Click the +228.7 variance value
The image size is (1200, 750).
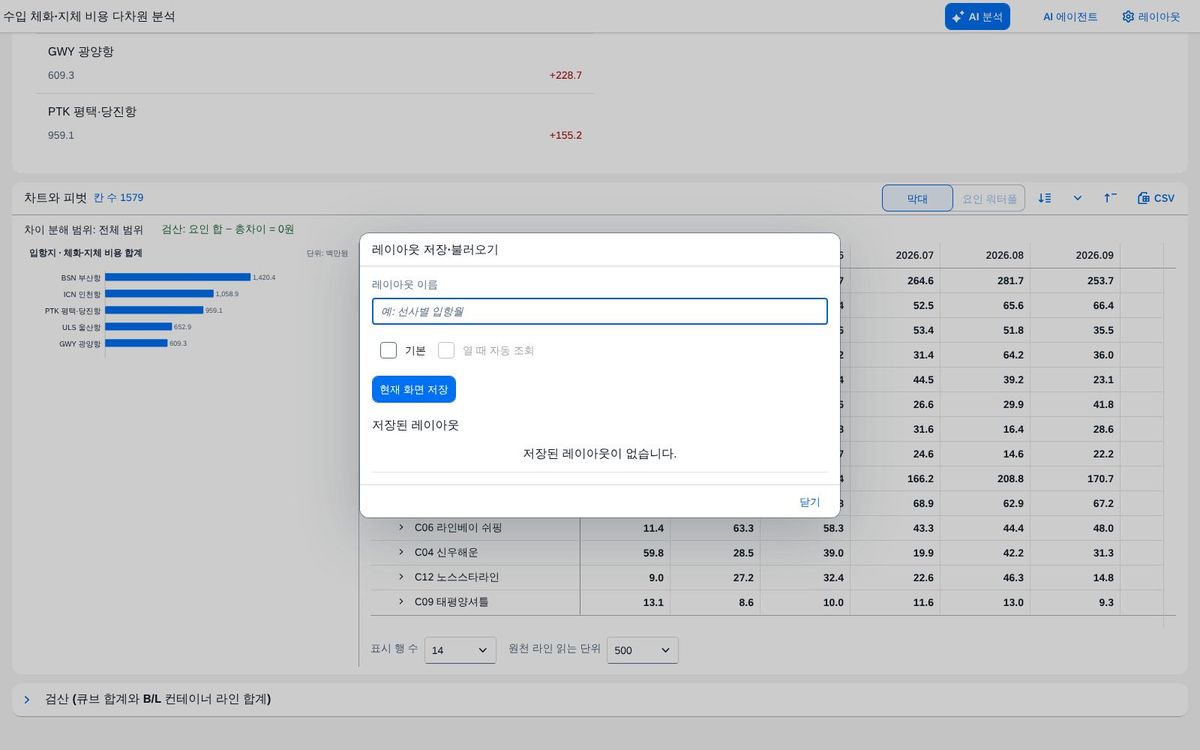[565, 75]
